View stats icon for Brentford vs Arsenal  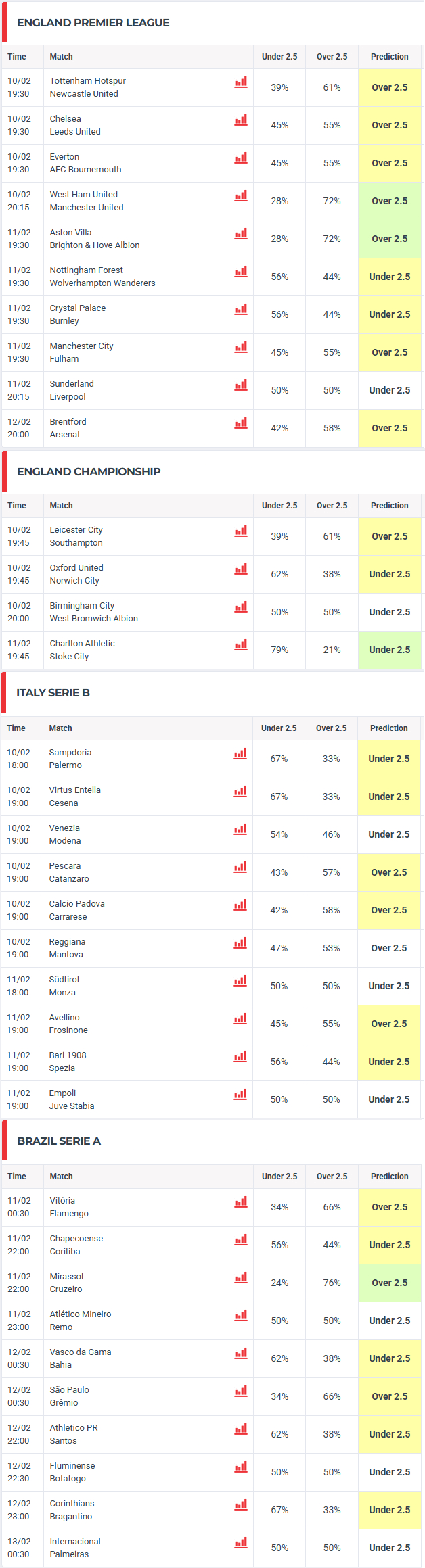(x=241, y=423)
